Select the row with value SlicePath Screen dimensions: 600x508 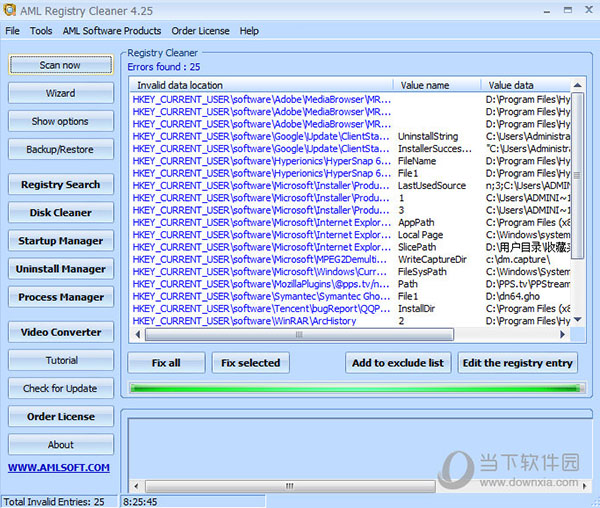pyautogui.click(x=351, y=247)
